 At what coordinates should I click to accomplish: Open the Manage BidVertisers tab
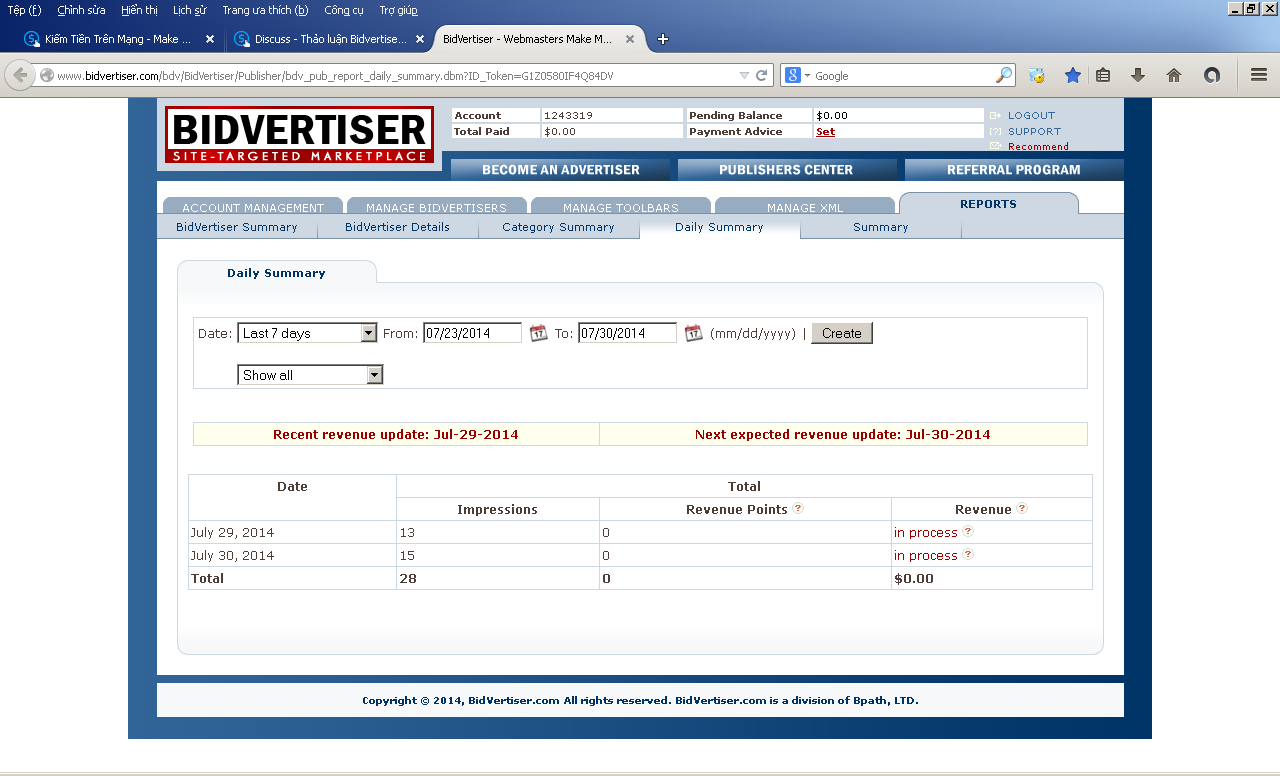[436, 207]
